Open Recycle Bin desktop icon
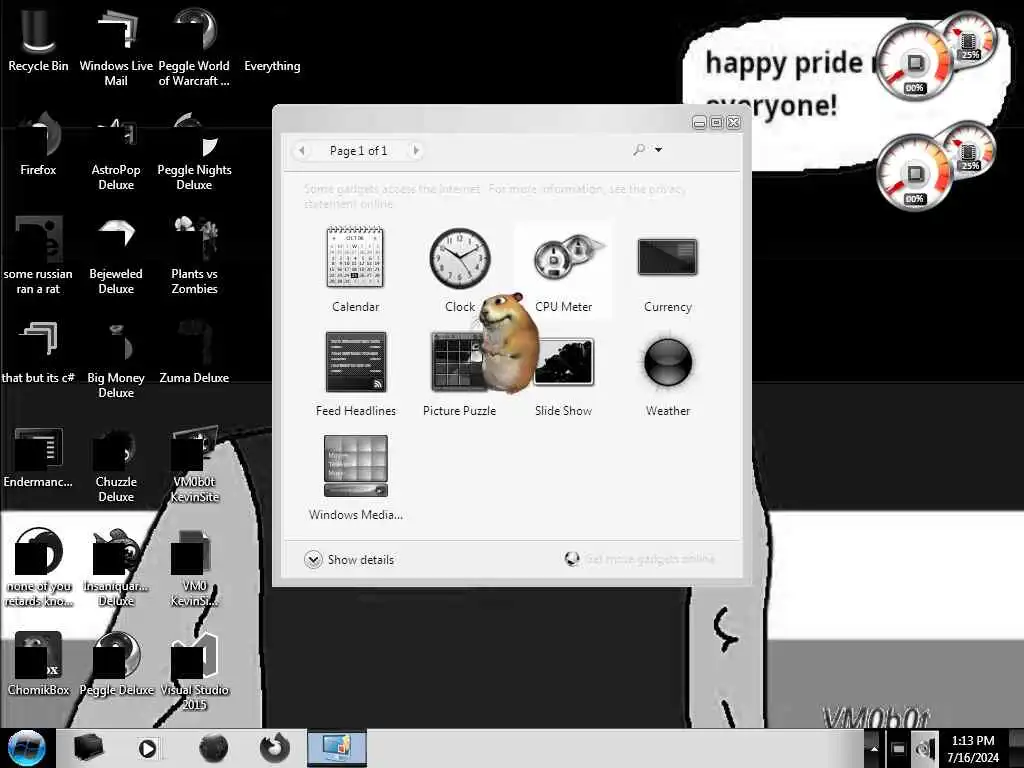The width and height of the screenshot is (1024, 768). pos(38,39)
